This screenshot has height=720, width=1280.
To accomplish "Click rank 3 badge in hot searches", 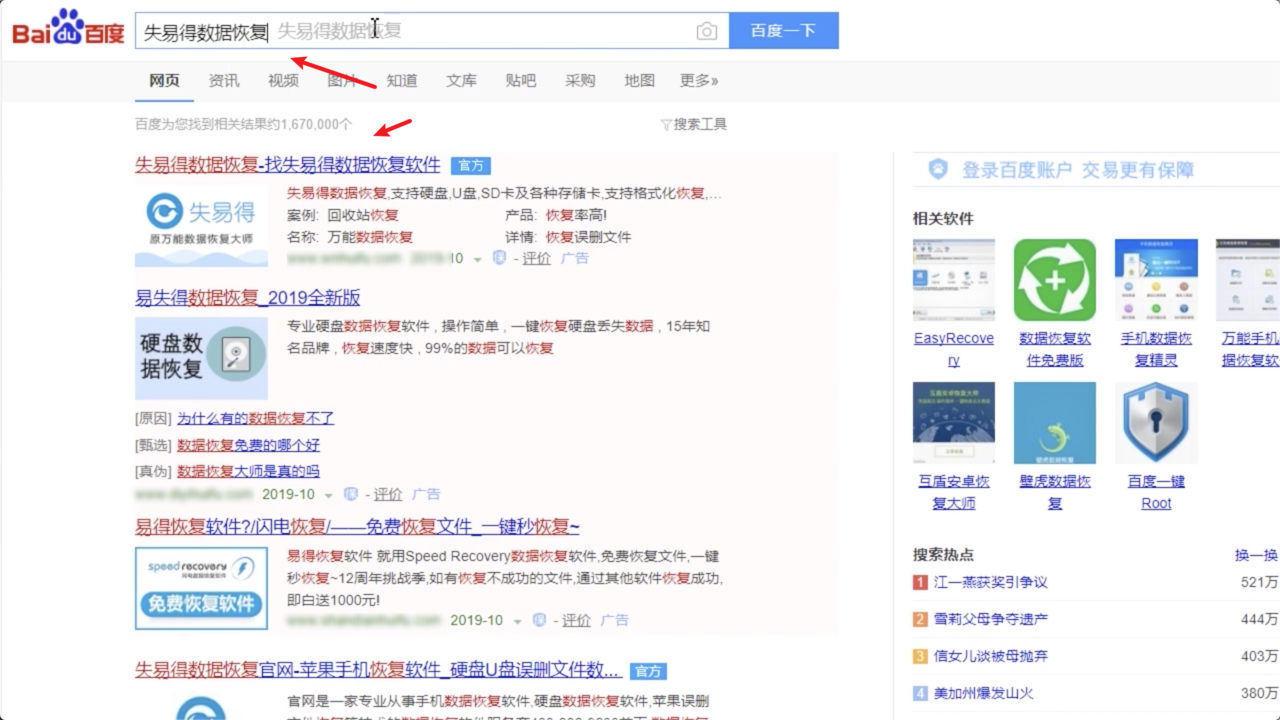I will 920,656.
